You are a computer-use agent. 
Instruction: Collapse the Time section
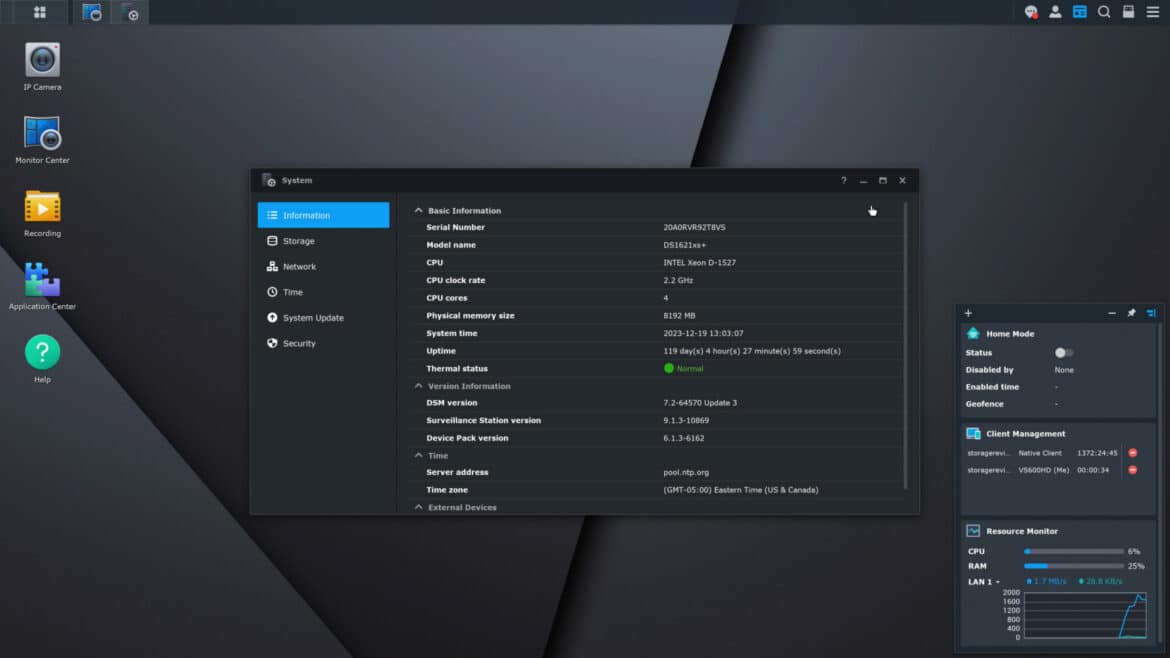pyautogui.click(x=419, y=456)
